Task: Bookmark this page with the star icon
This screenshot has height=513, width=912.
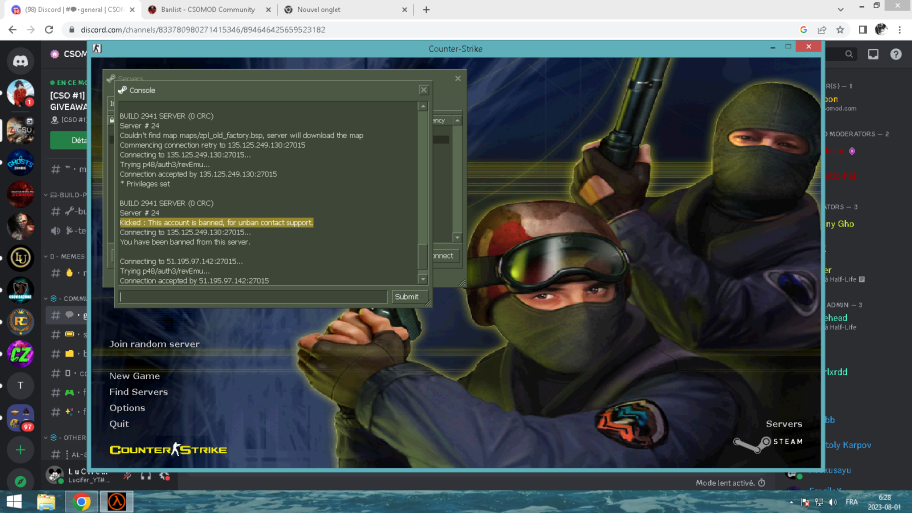Action: point(840,30)
